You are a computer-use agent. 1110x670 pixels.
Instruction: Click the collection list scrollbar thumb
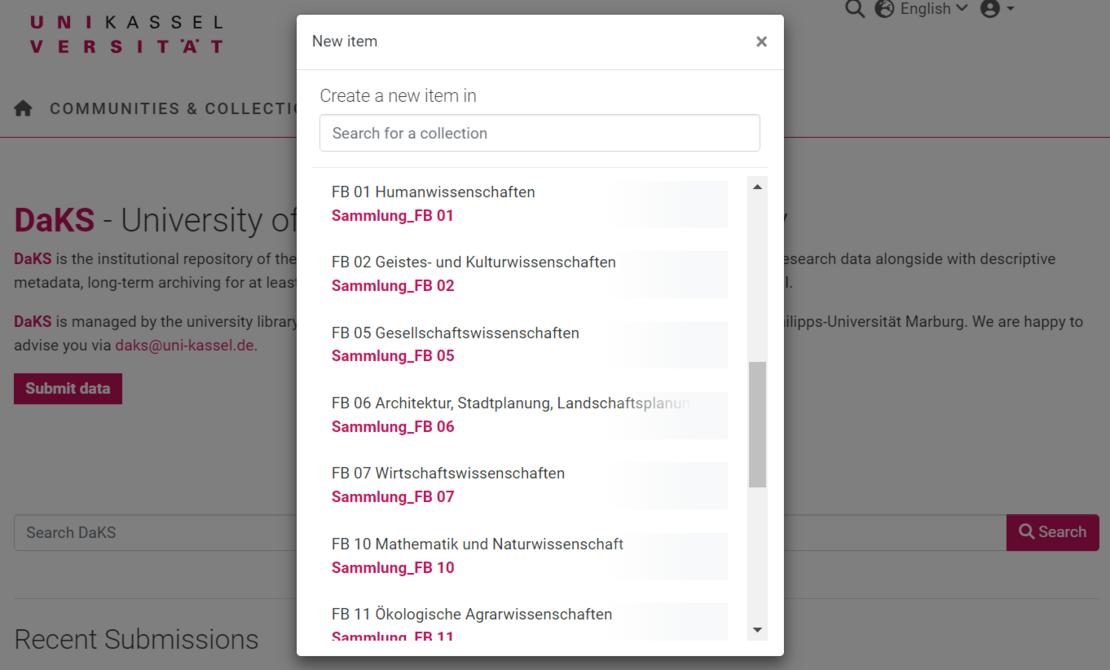[x=757, y=424]
